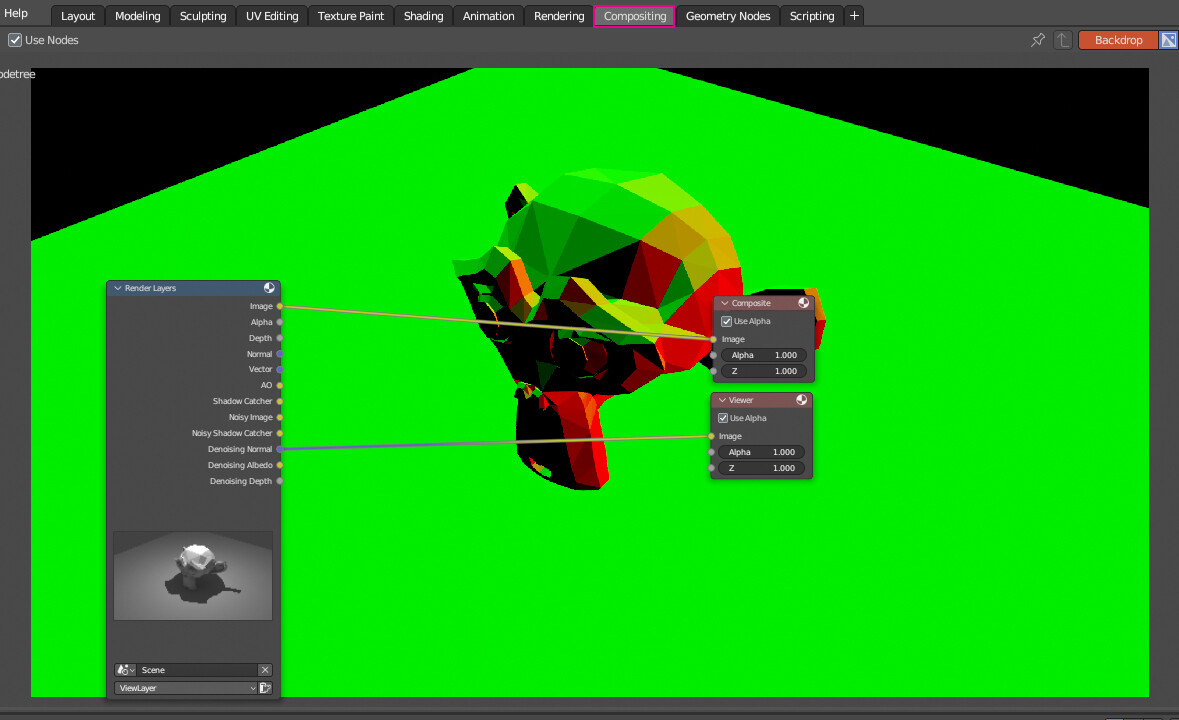Switch to the Scripting workspace tab
Screen dimensions: 1179x720
click(x=812, y=16)
